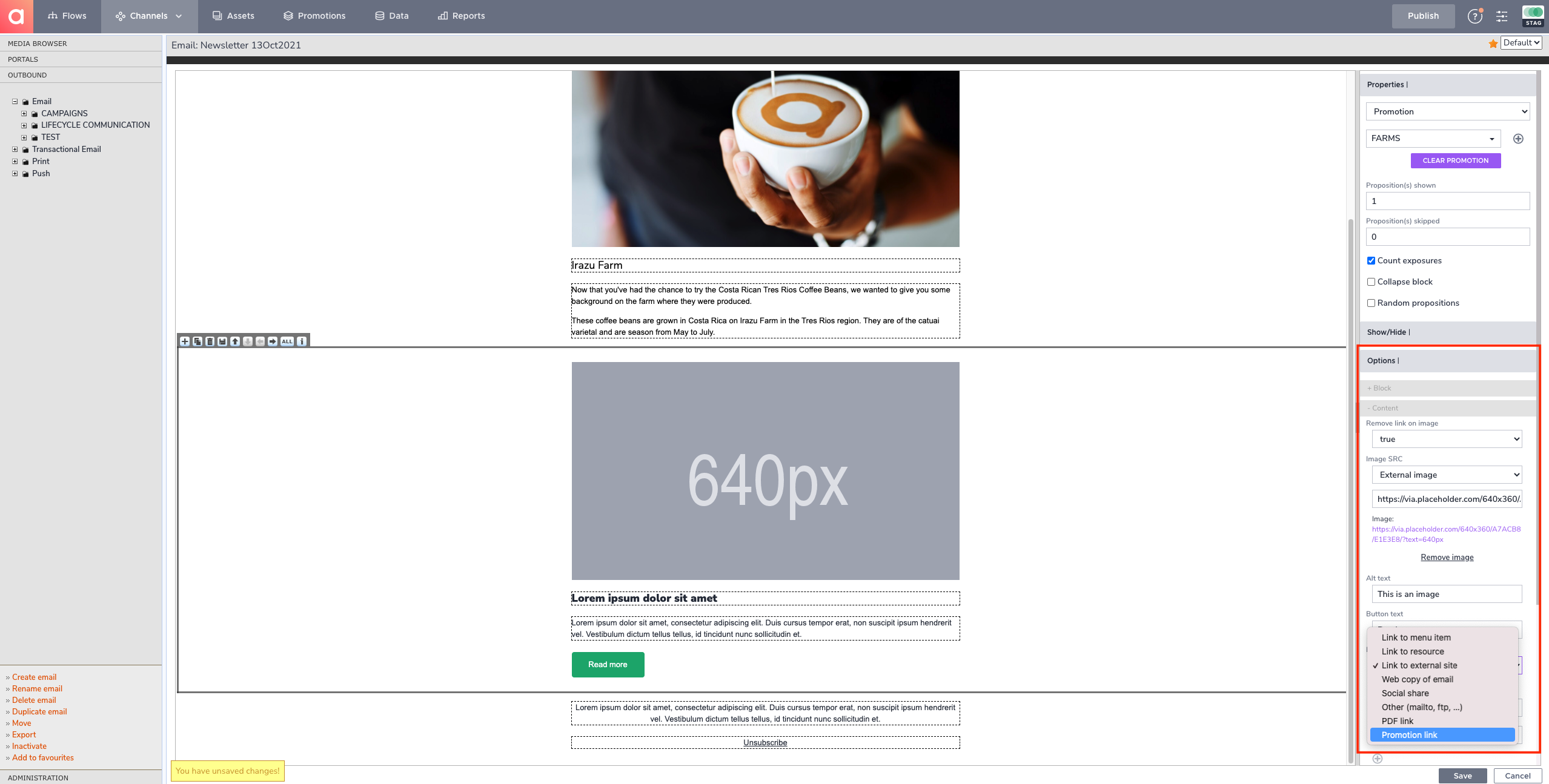1549x784 pixels.
Task: Expand the CAMPAIGNS folder
Action: click(24, 114)
